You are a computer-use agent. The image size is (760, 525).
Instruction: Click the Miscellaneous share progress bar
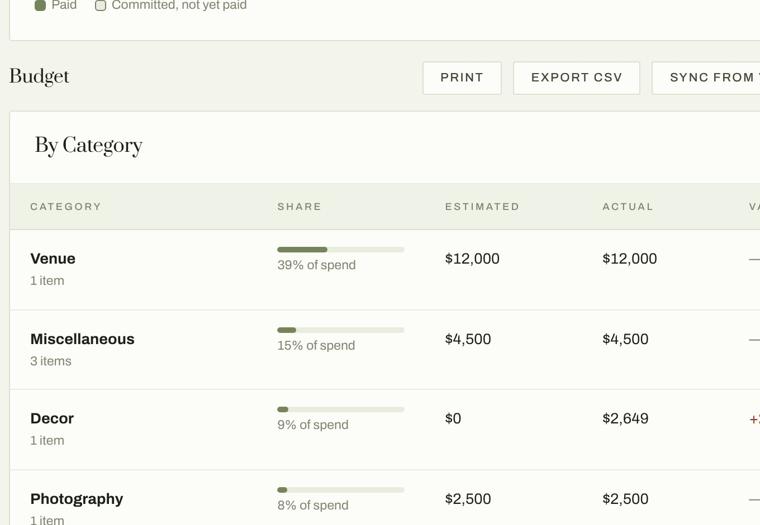click(x=340, y=330)
